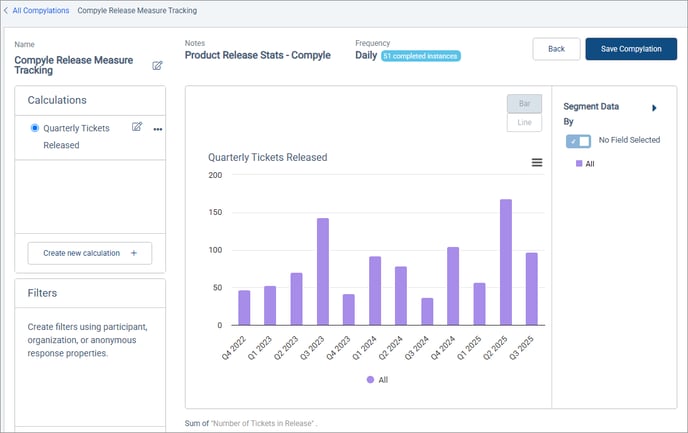Image resolution: width=688 pixels, height=433 pixels.
Task: Select the Quarterly Tickets Released radio button
Action: coord(36,128)
